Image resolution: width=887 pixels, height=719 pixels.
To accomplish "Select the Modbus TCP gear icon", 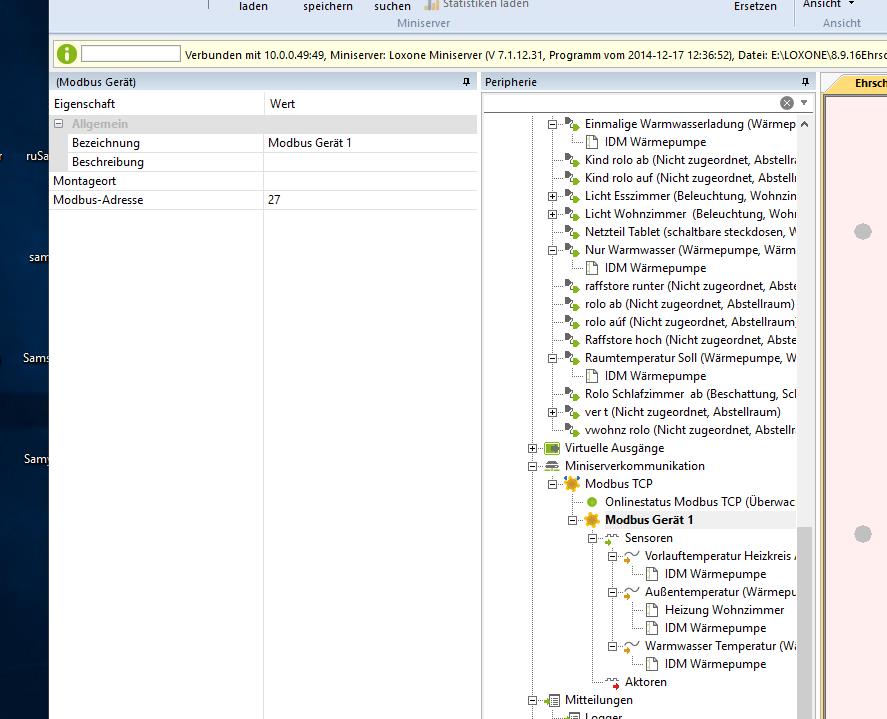I will coord(572,484).
